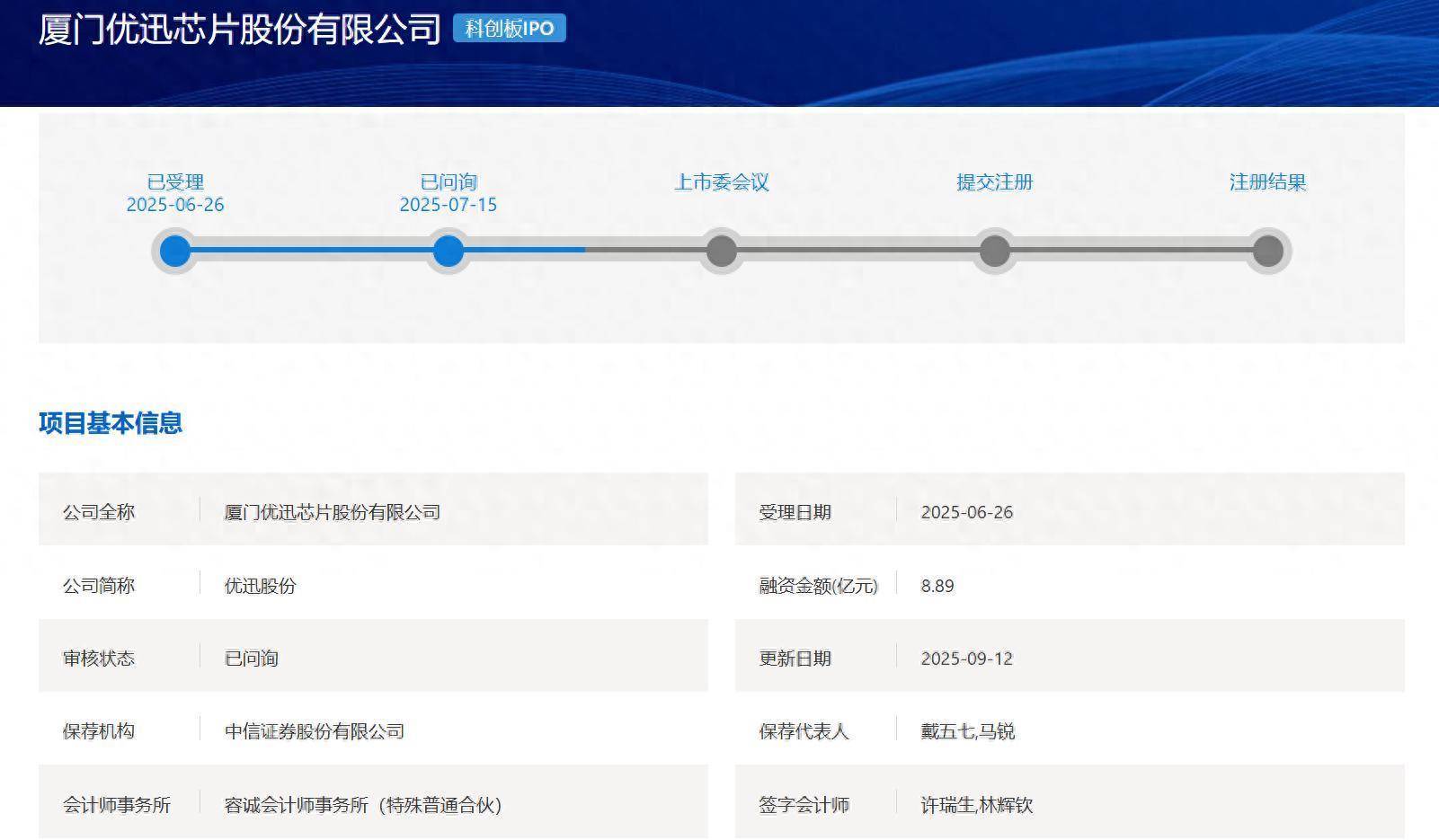Click the 科创板IPO badge beside the company title
Viewport: 1439px width, 840px height.
coord(509,29)
